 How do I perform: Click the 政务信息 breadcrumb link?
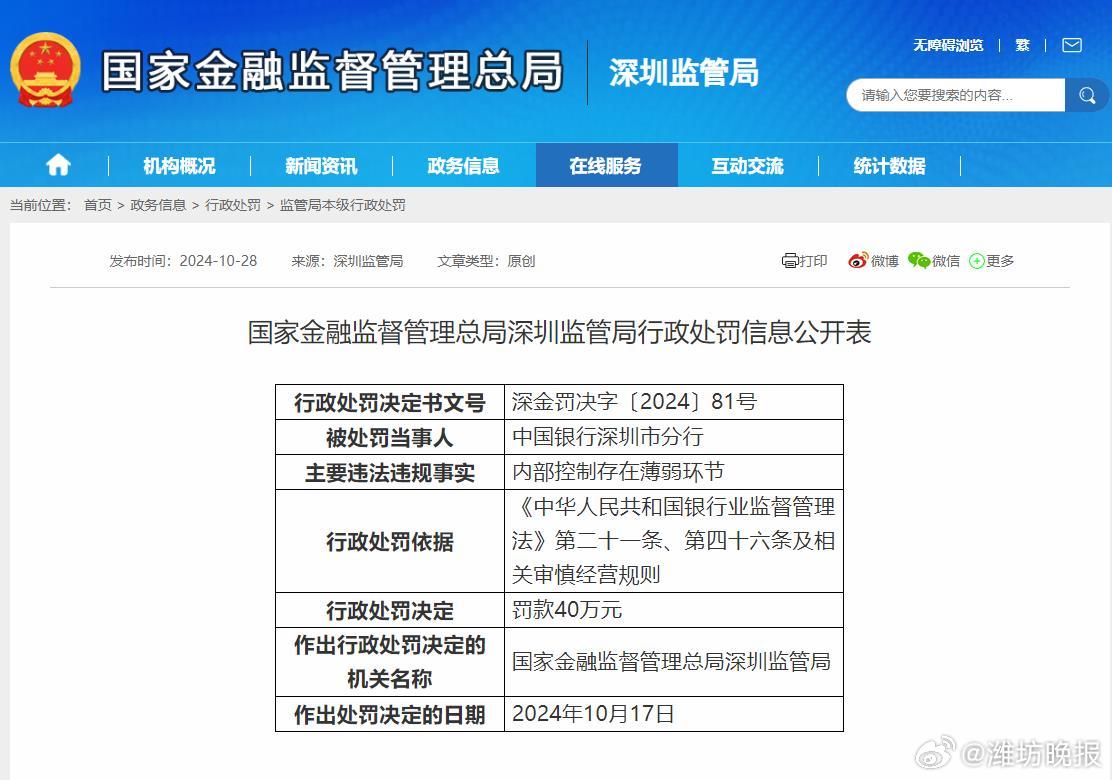tap(158, 205)
